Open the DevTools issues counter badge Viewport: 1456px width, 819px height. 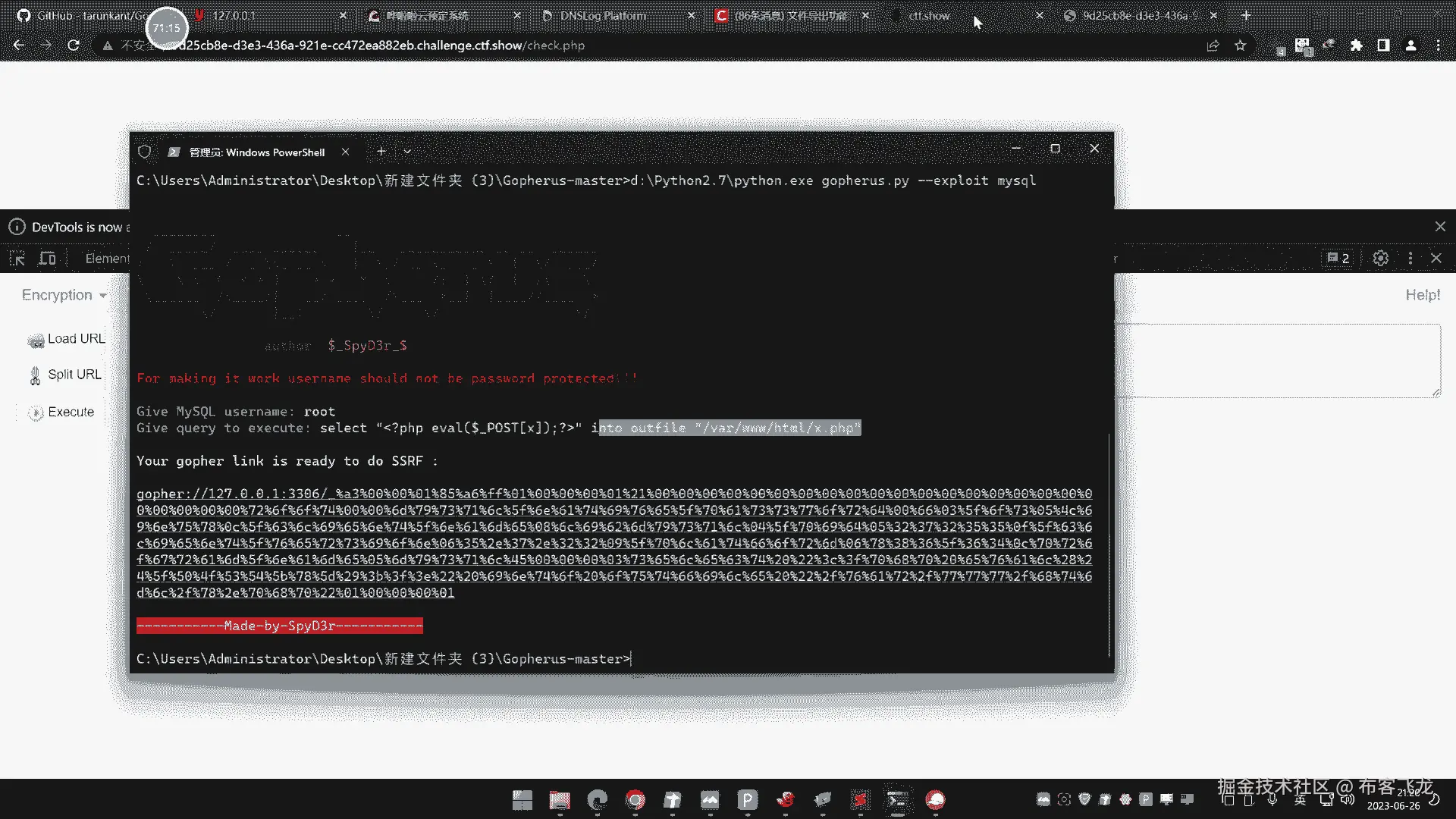(x=1338, y=259)
